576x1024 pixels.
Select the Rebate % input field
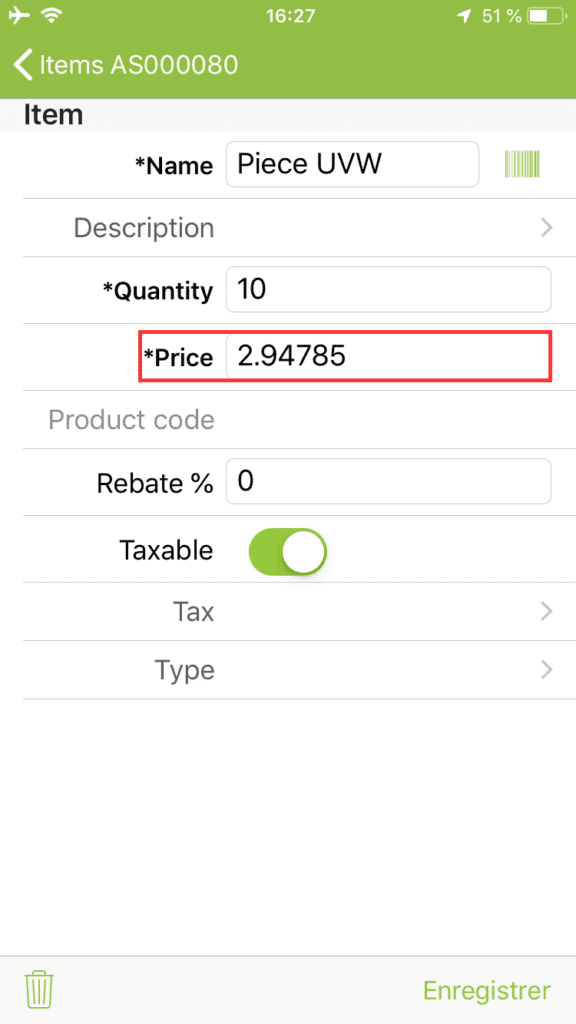(x=389, y=481)
